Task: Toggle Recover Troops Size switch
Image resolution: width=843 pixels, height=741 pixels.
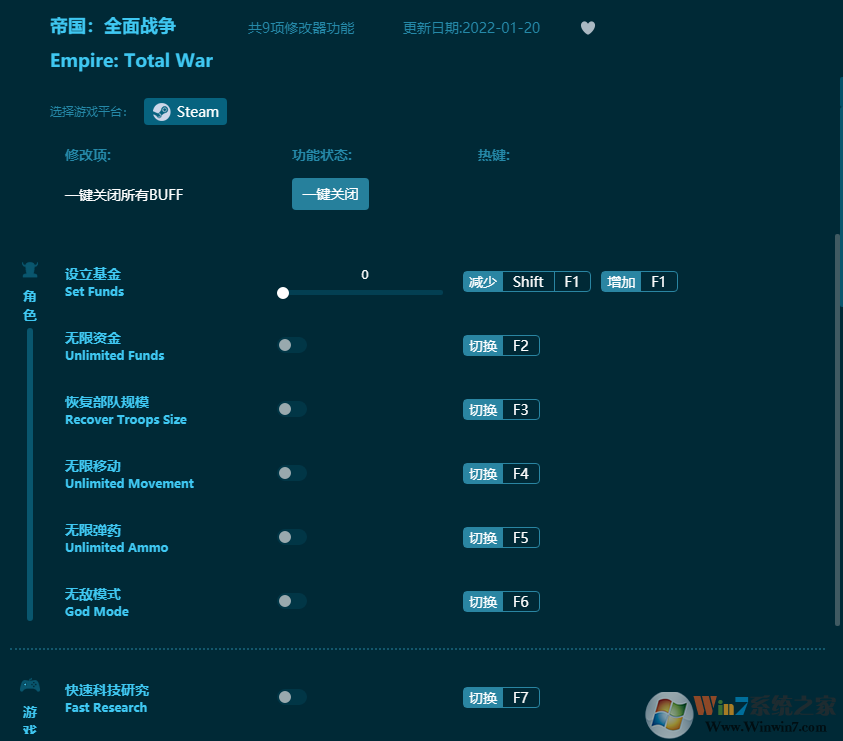Action: [x=291, y=409]
